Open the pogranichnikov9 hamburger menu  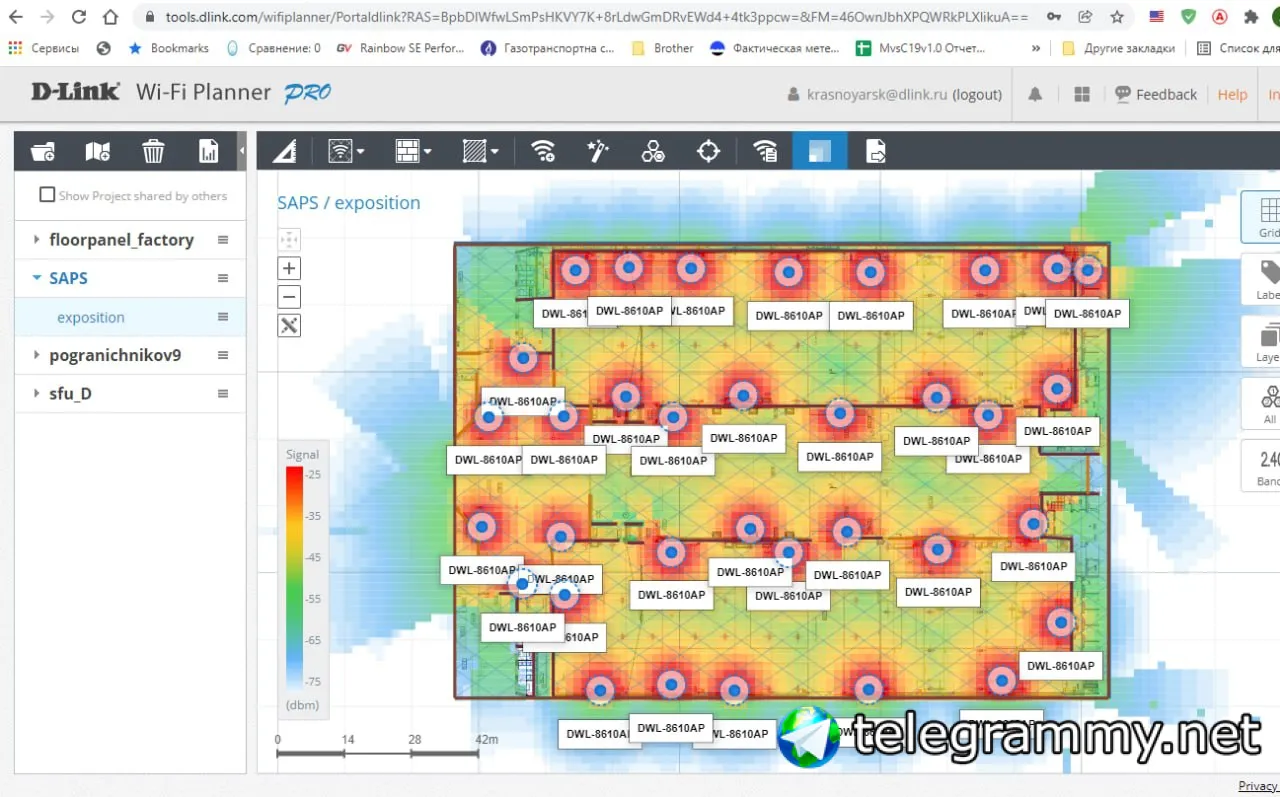(x=223, y=355)
